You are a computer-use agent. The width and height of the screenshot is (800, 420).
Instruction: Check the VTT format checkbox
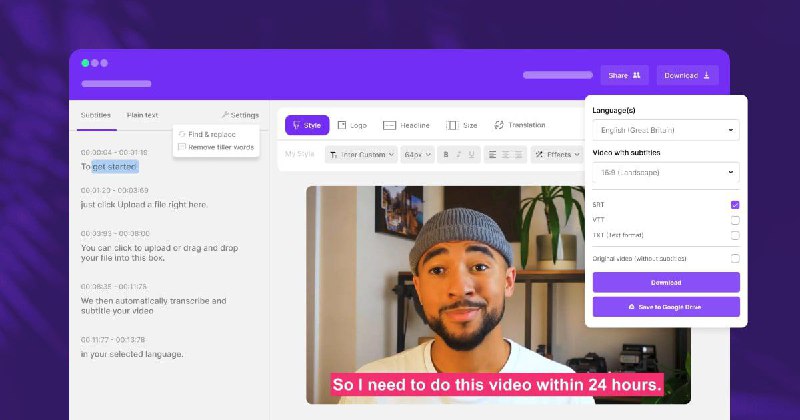[735, 220]
